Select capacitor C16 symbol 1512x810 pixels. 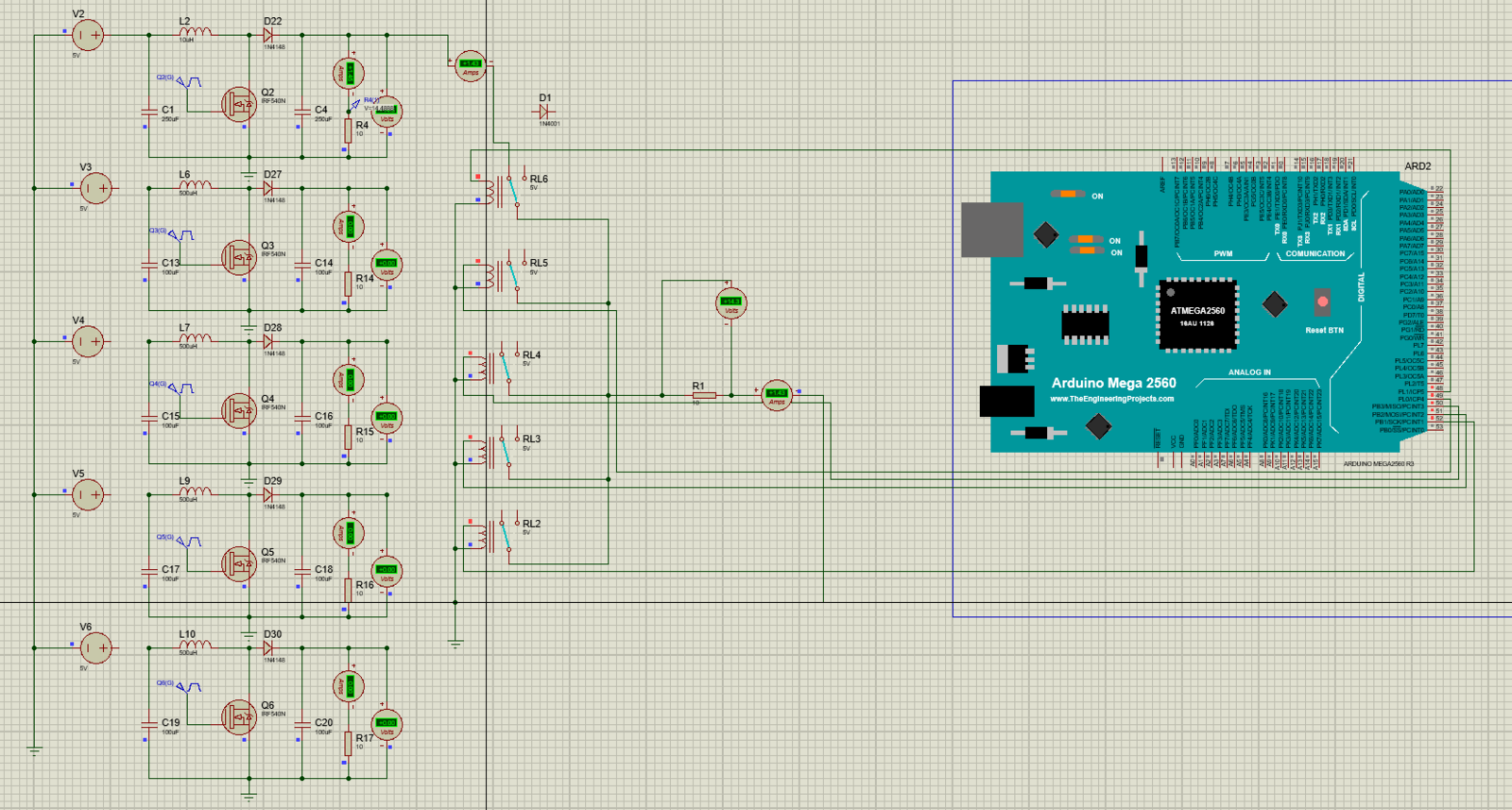point(302,417)
